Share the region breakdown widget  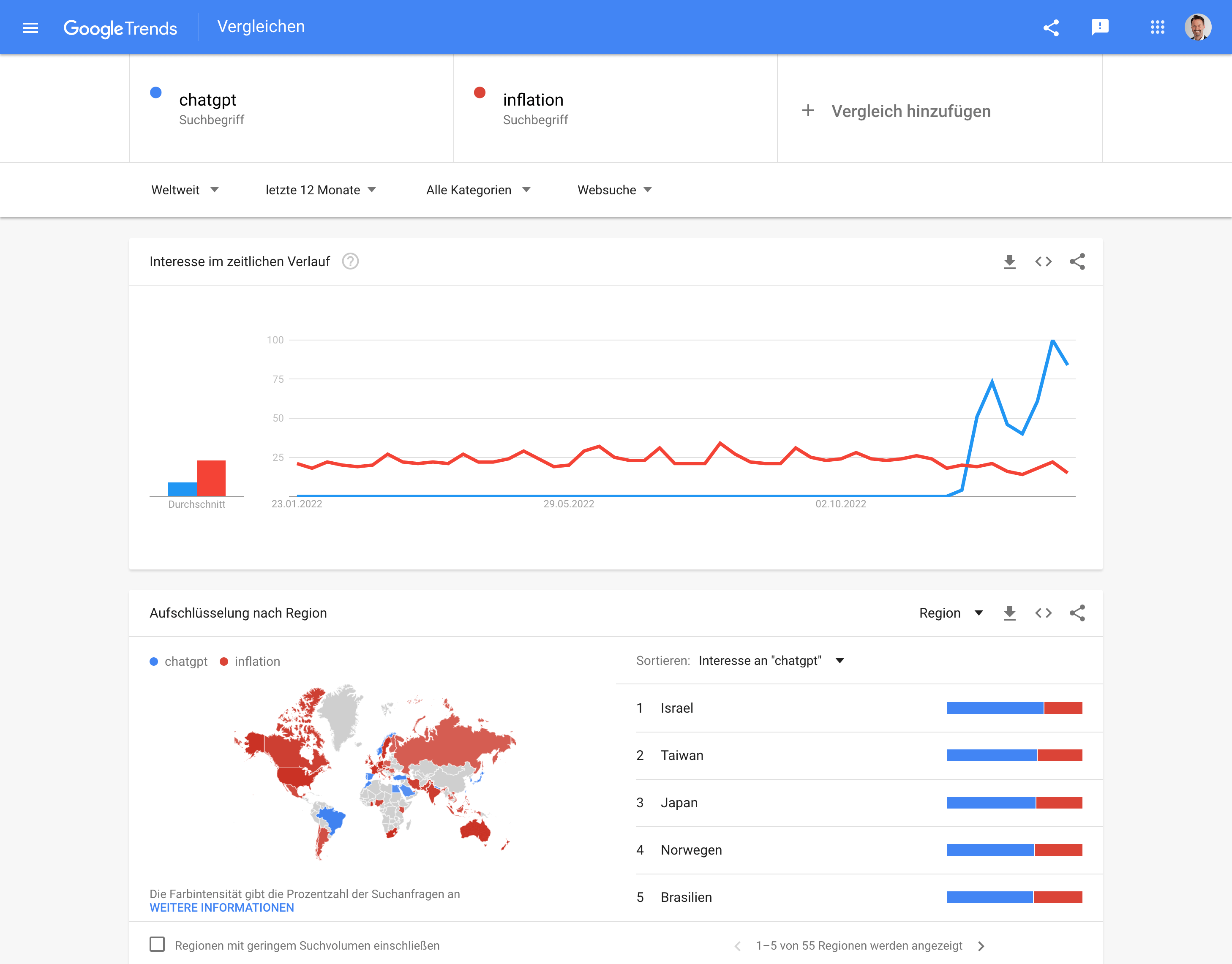1077,613
